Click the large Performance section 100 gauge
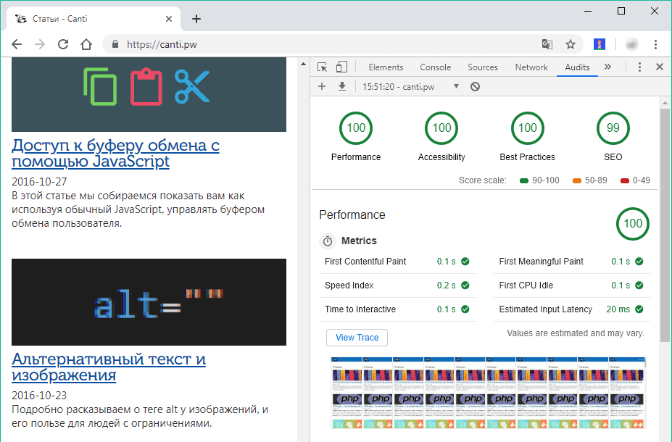 pos(633,224)
